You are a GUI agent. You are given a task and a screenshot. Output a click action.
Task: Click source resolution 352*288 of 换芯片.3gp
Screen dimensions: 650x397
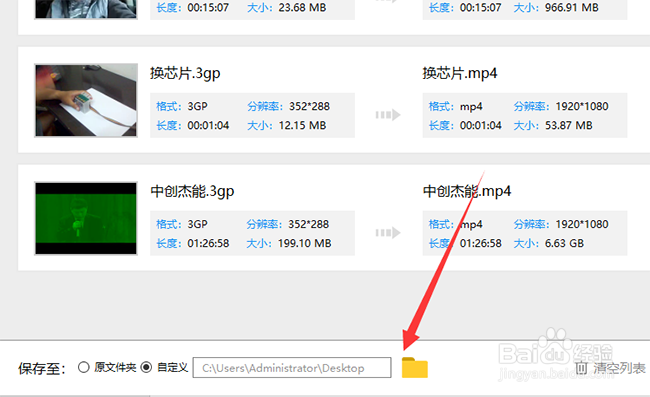309,107
